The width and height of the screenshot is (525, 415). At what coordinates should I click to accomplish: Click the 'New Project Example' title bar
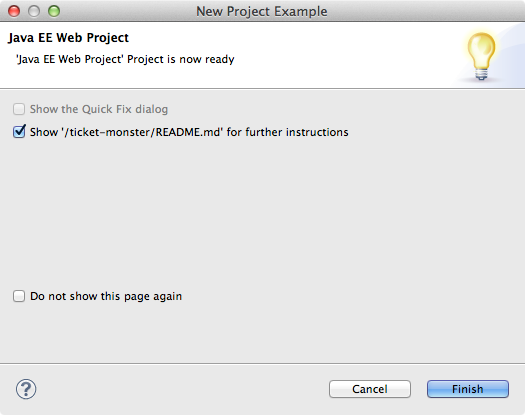pos(261,11)
